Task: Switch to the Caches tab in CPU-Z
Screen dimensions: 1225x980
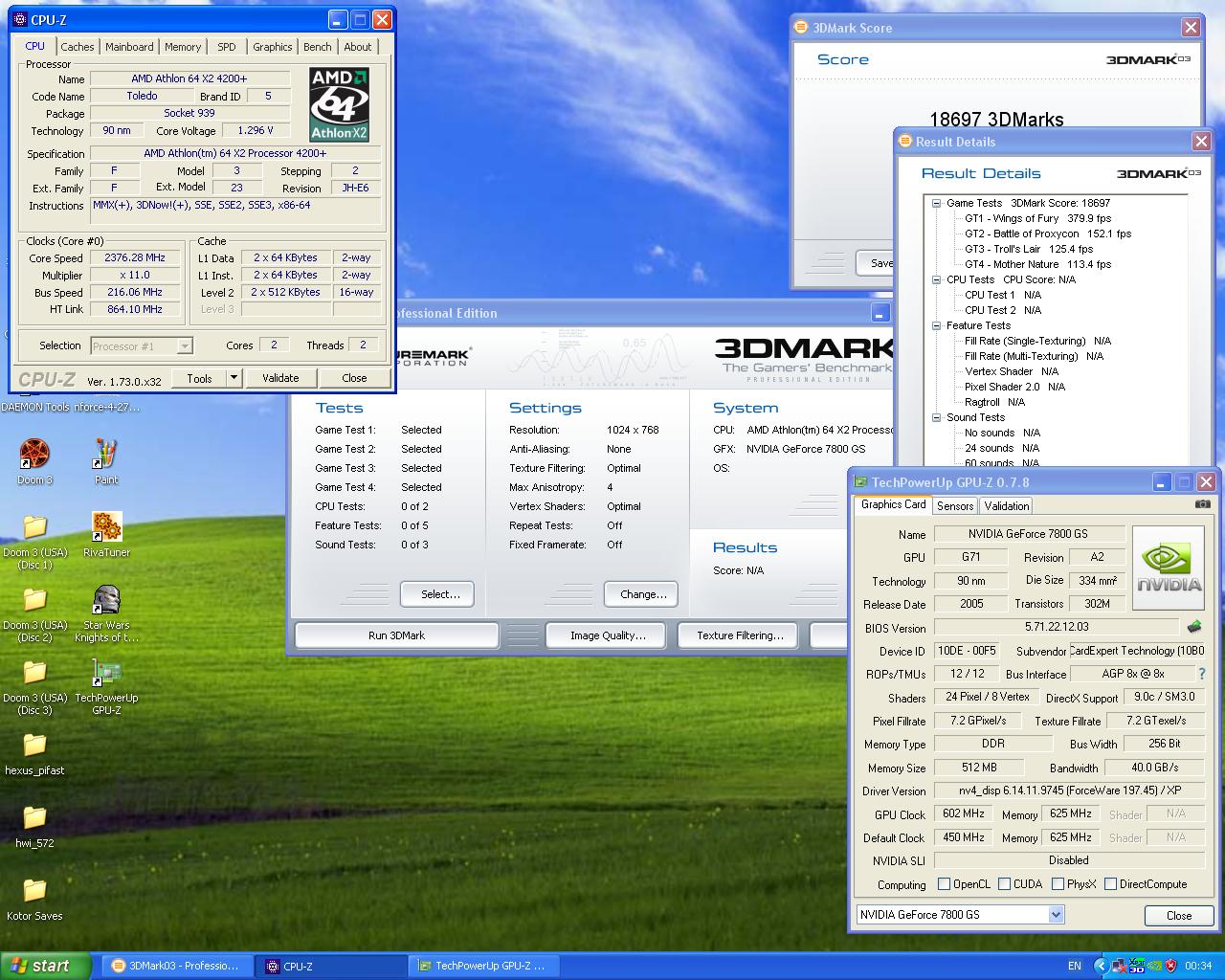Action: pos(78,47)
